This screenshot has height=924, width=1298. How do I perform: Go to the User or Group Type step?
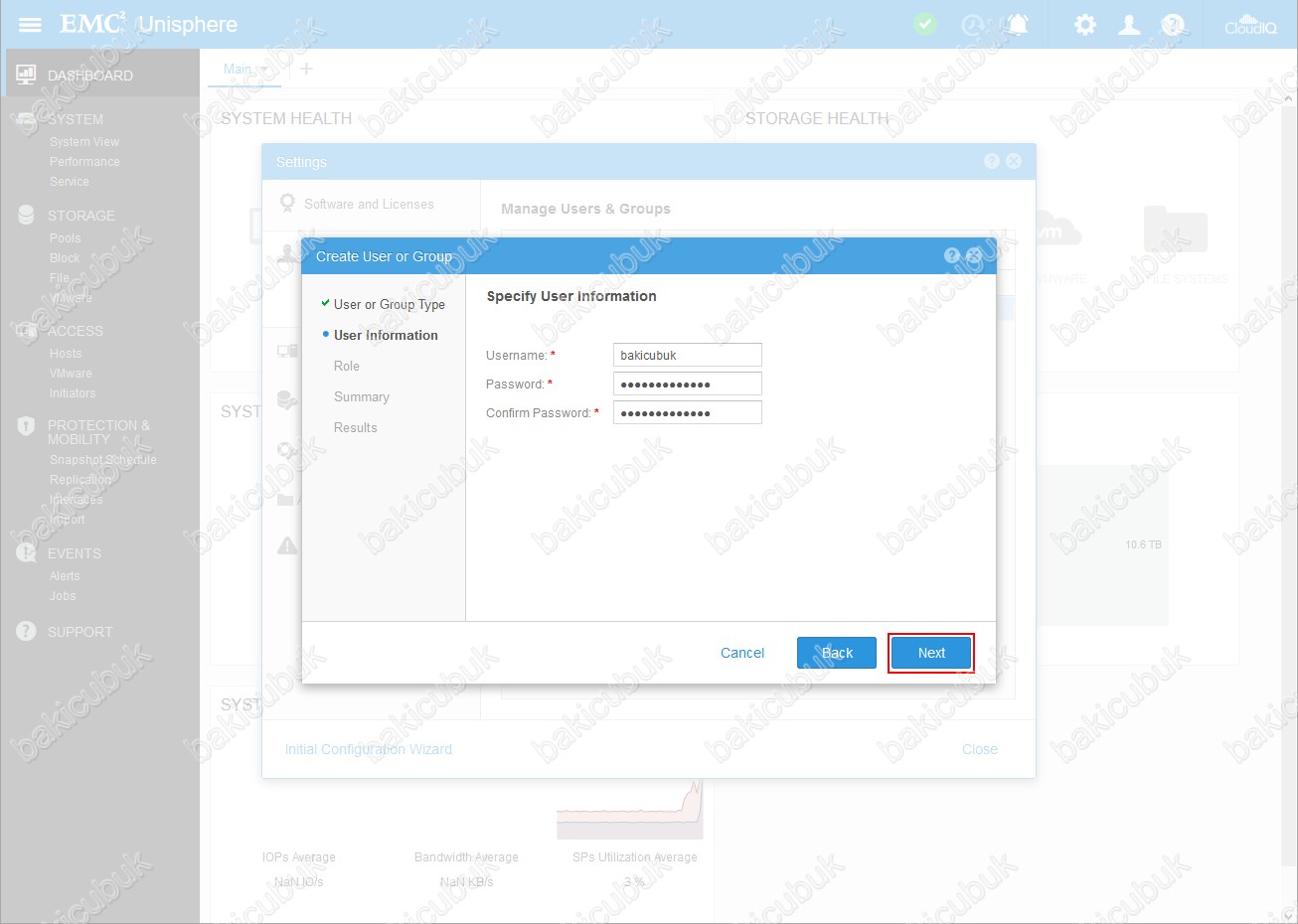pyautogui.click(x=390, y=304)
